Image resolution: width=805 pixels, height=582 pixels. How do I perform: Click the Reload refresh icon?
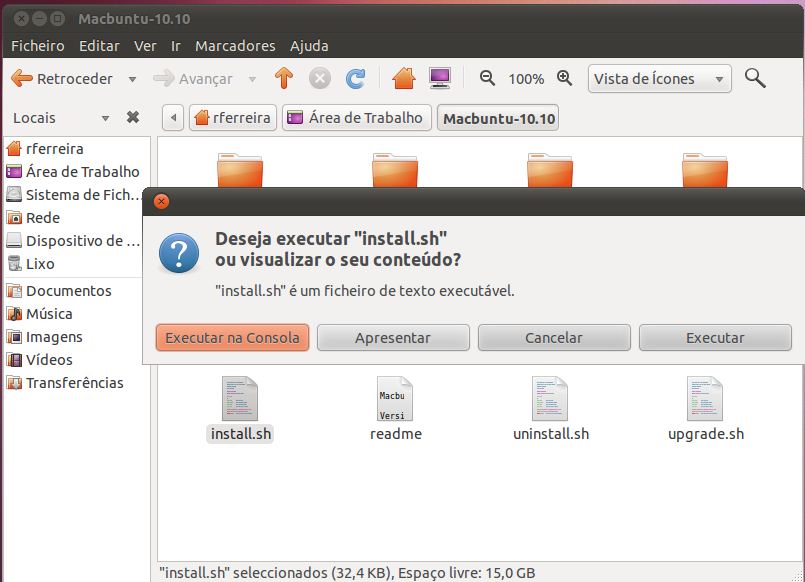point(355,78)
